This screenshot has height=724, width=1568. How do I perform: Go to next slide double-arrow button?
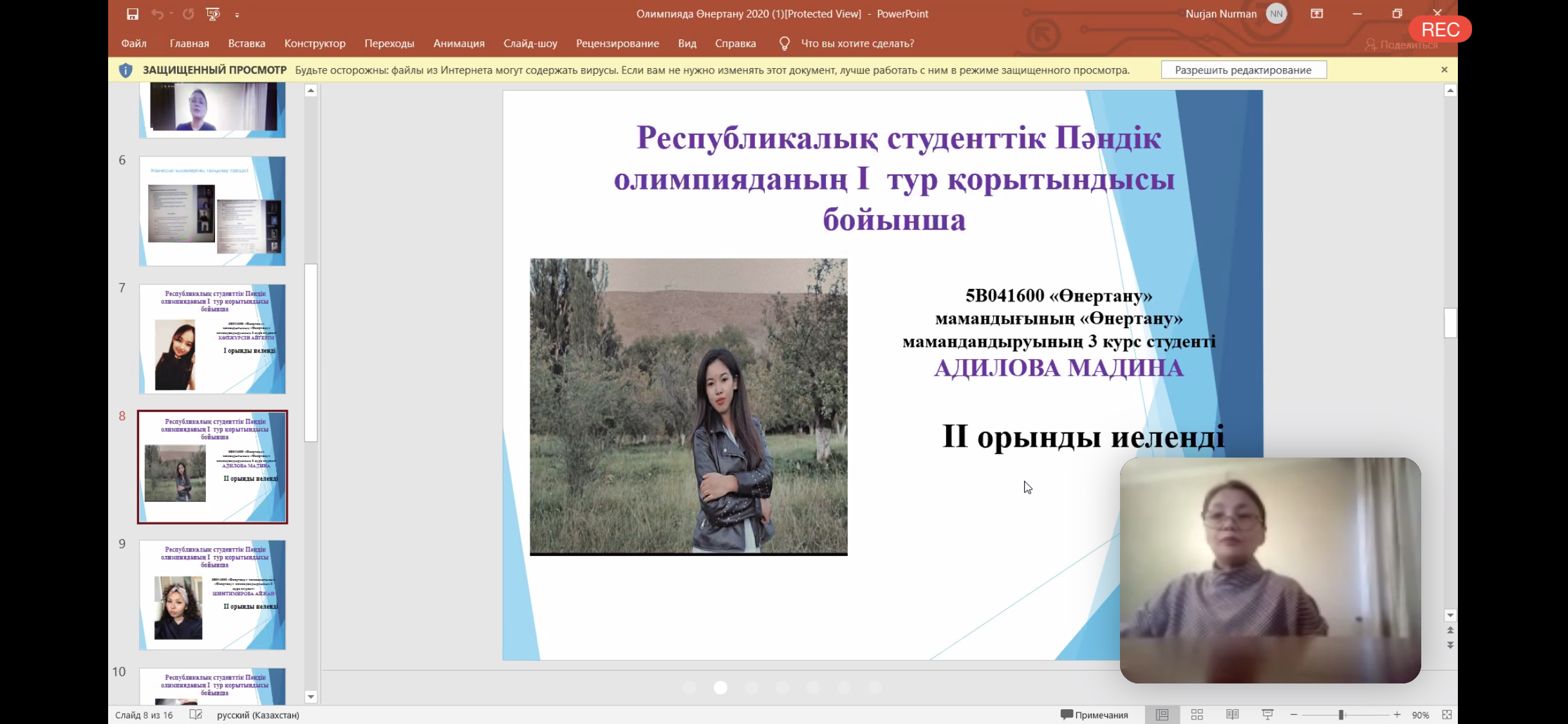coord(1450,644)
